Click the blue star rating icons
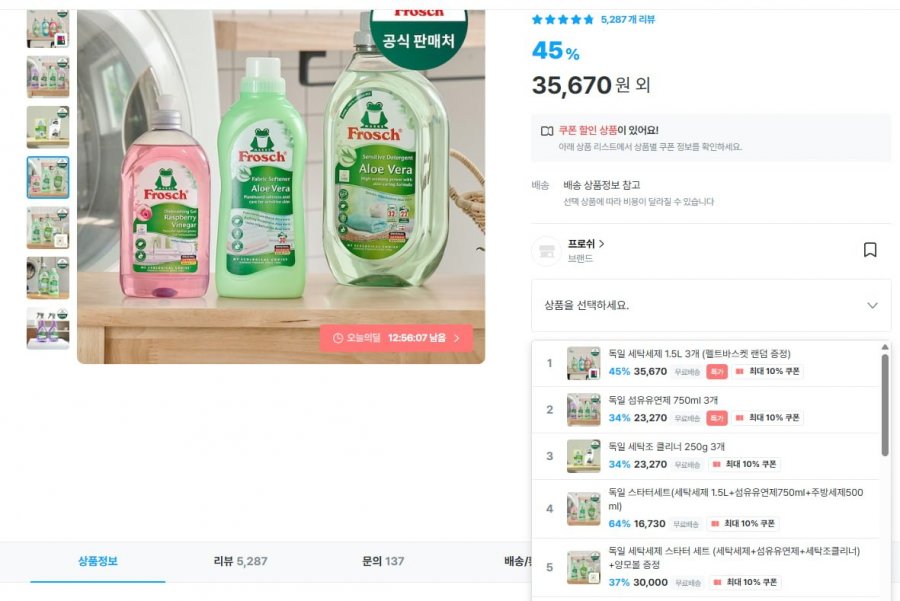This screenshot has width=900, height=601. pos(563,19)
